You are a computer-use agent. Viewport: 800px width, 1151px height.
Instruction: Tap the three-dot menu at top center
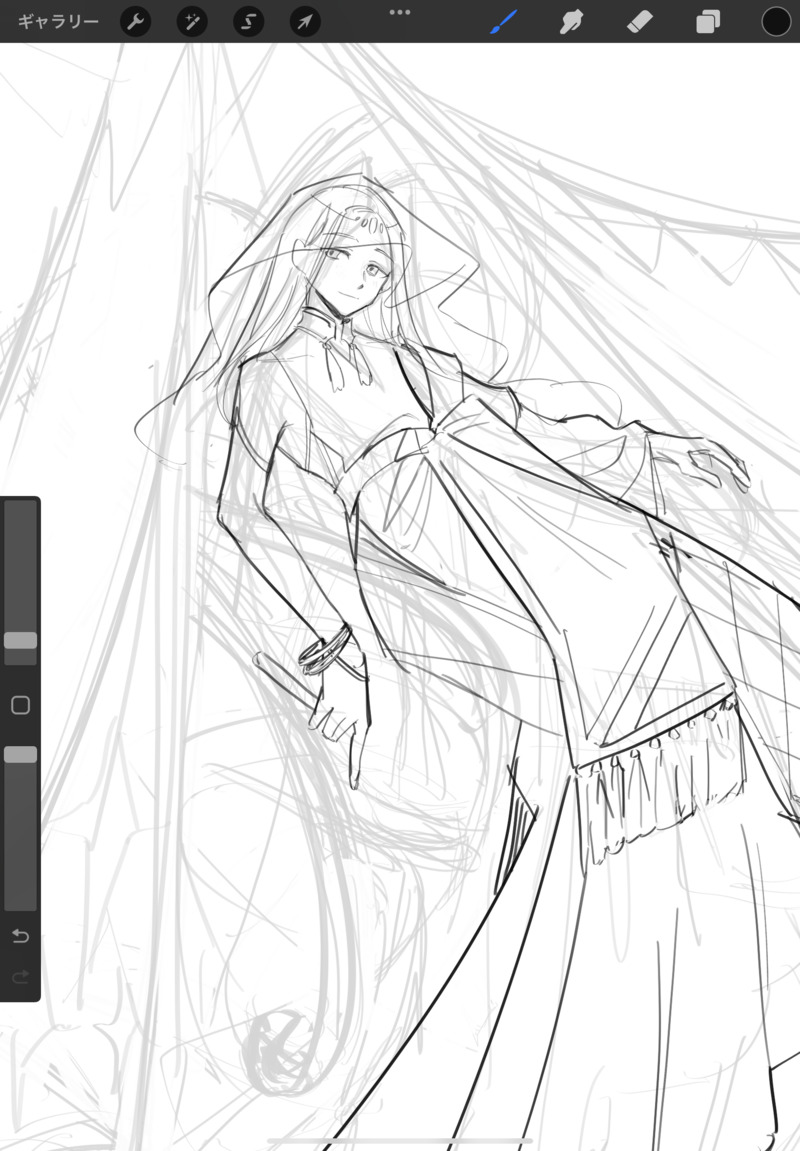click(x=400, y=12)
